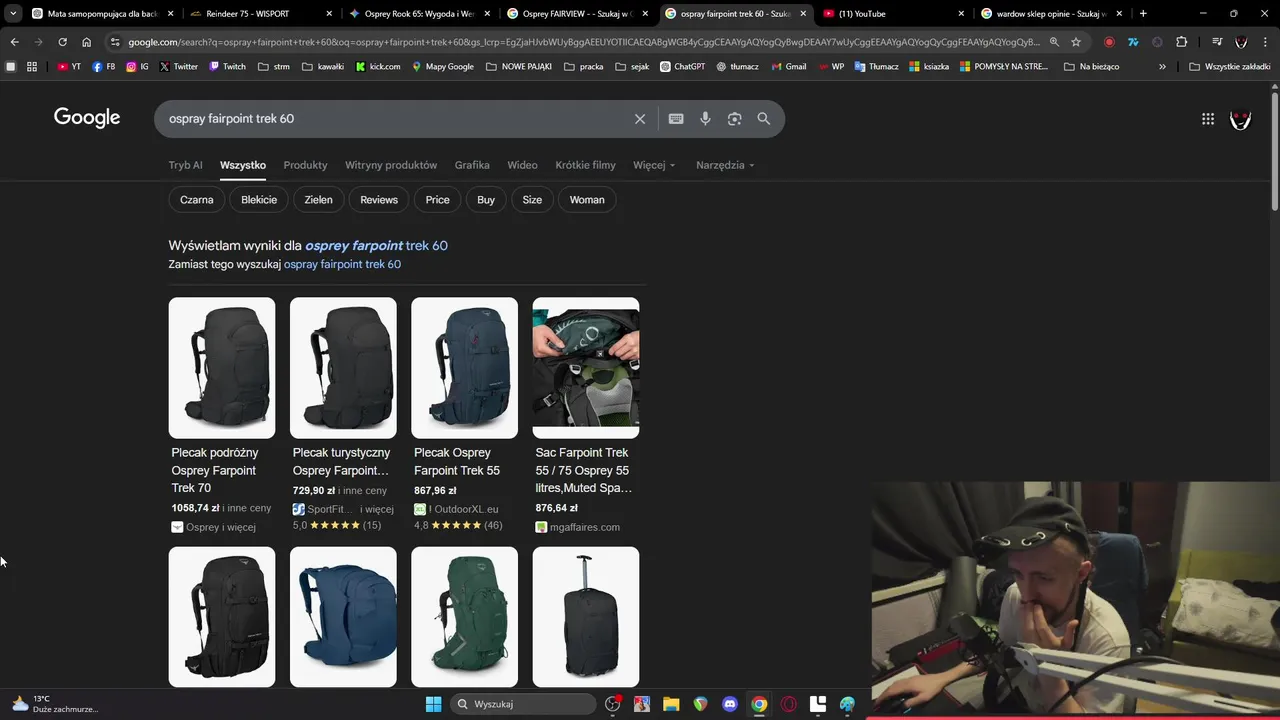The width and height of the screenshot is (1280, 720).
Task: Open the ChatGPT bookmark
Action: [682, 66]
